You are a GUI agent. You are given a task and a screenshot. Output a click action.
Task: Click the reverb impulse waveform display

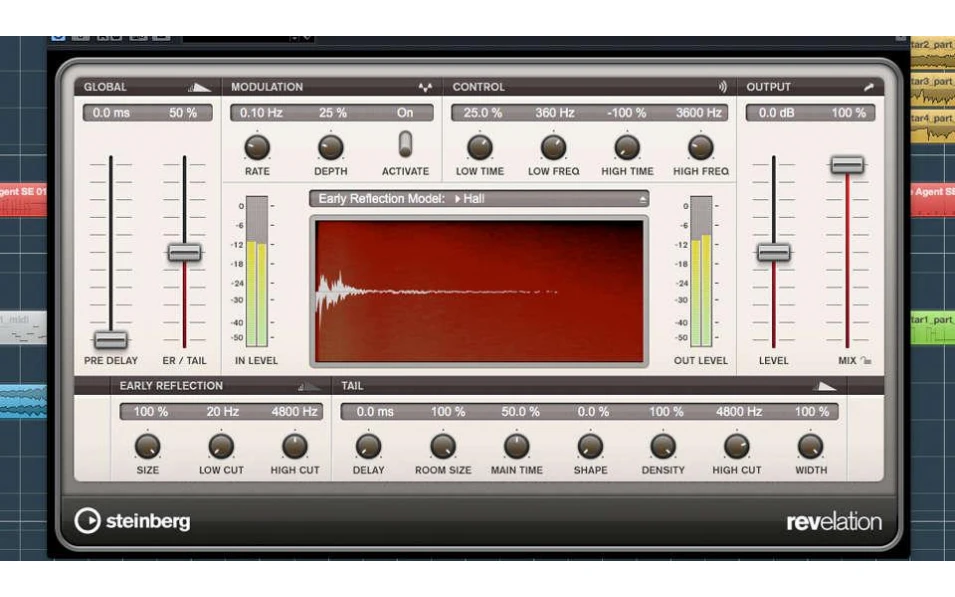(x=480, y=289)
